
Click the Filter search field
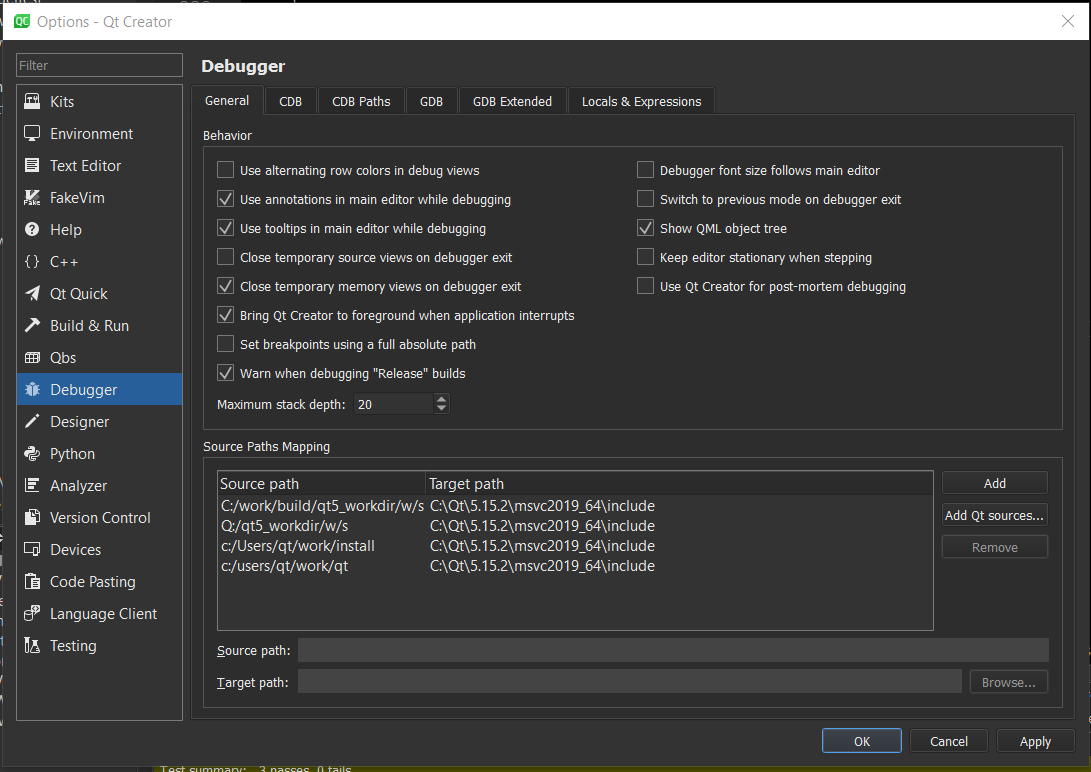pyautogui.click(x=99, y=65)
